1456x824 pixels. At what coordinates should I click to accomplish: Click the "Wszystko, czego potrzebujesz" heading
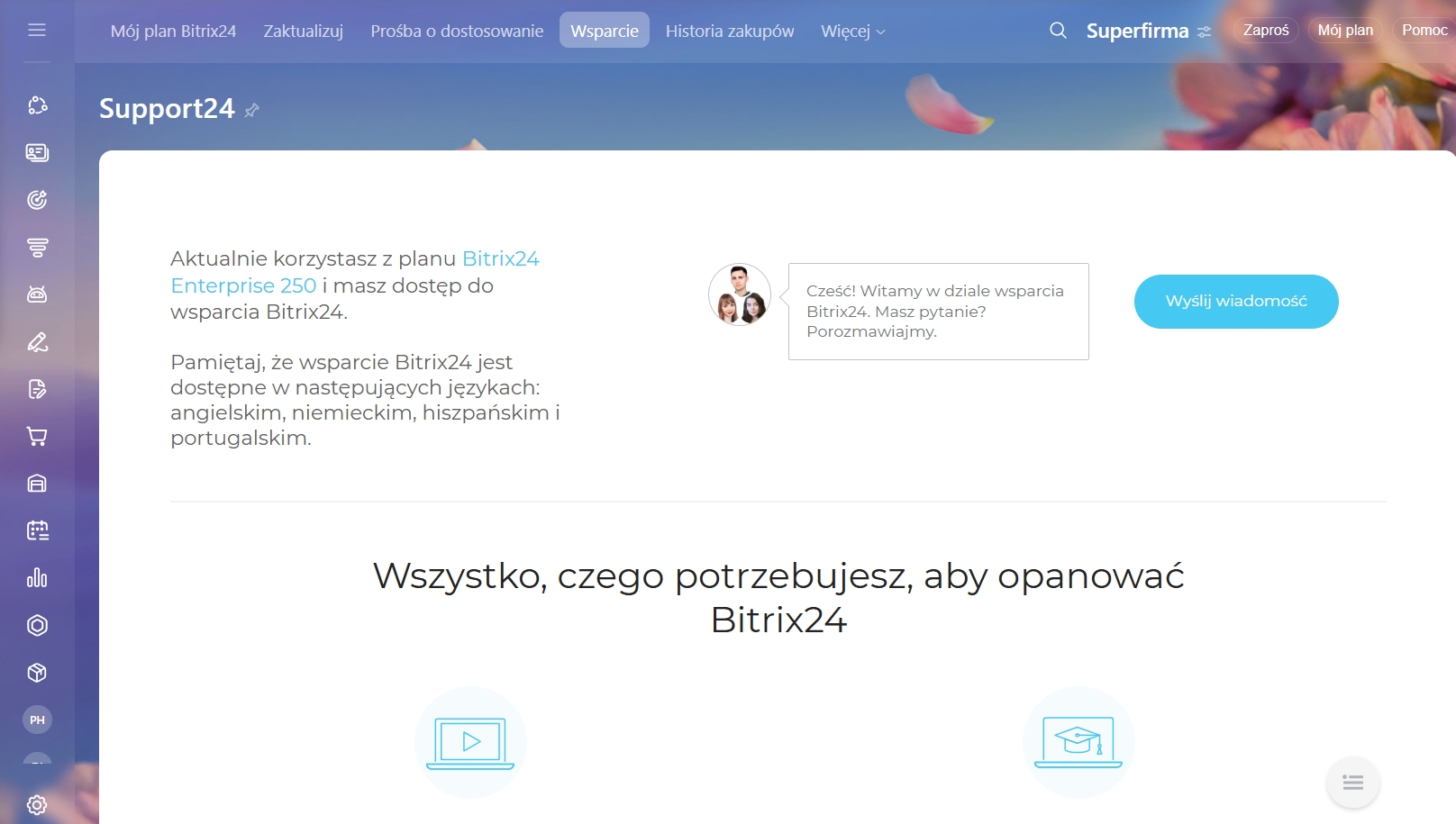(x=778, y=598)
